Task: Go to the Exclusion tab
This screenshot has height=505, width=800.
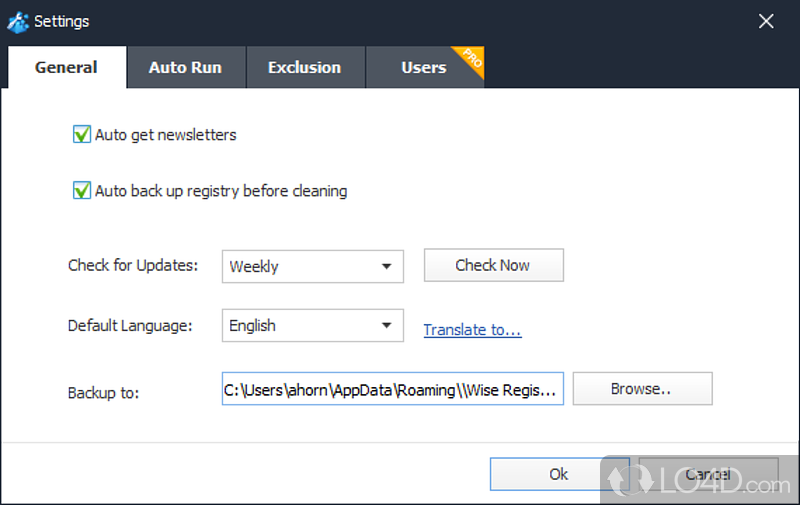Action: click(304, 68)
